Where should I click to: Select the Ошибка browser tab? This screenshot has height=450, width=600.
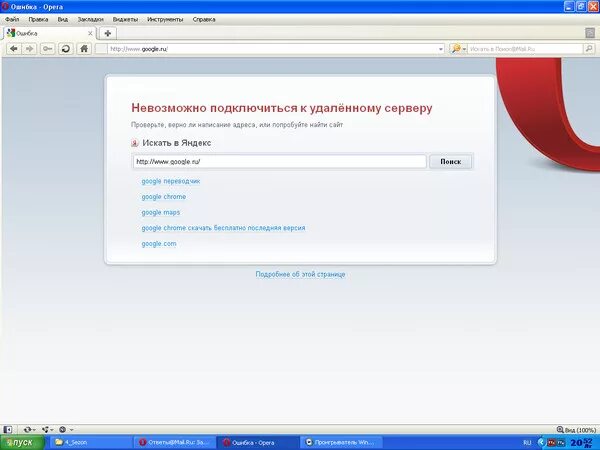[50, 33]
